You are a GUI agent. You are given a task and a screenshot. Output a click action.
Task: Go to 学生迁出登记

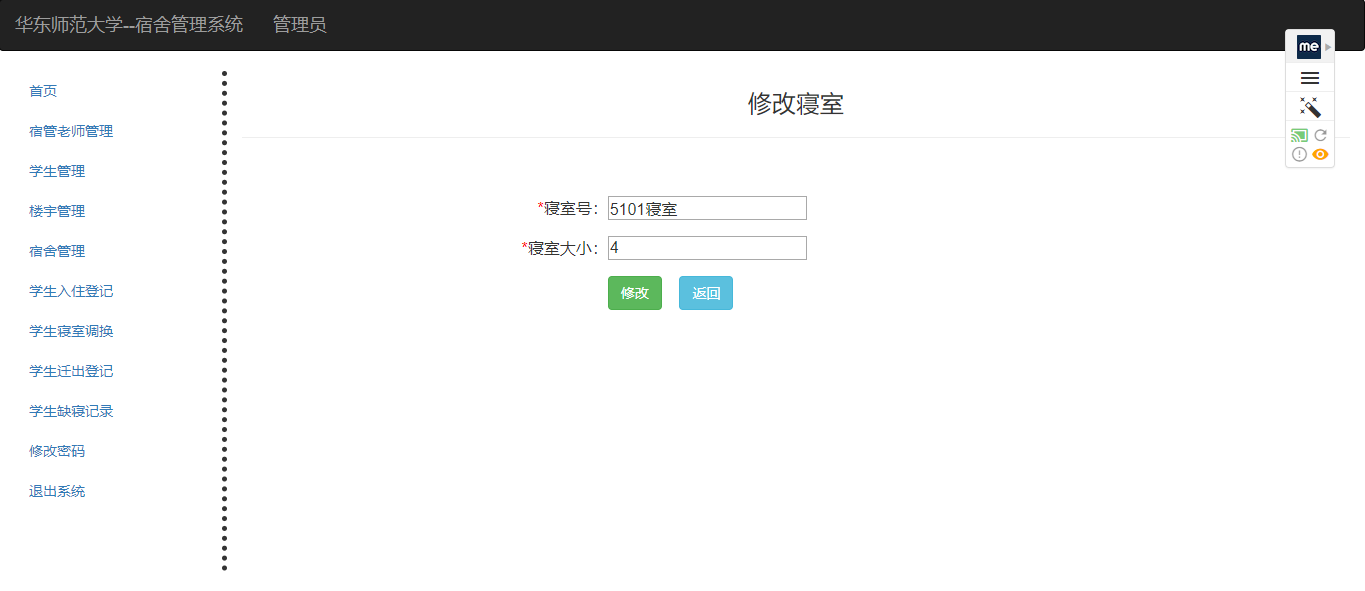click(71, 371)
